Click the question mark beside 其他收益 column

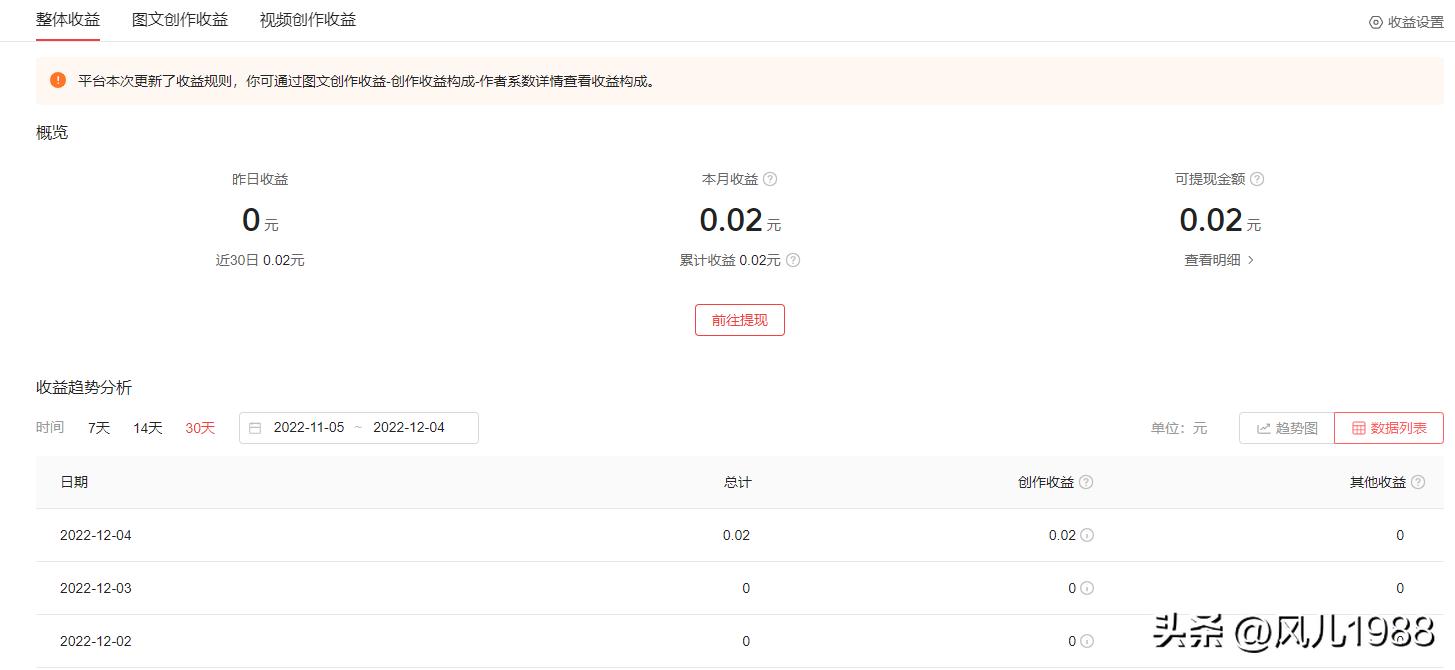(1419, 481)
